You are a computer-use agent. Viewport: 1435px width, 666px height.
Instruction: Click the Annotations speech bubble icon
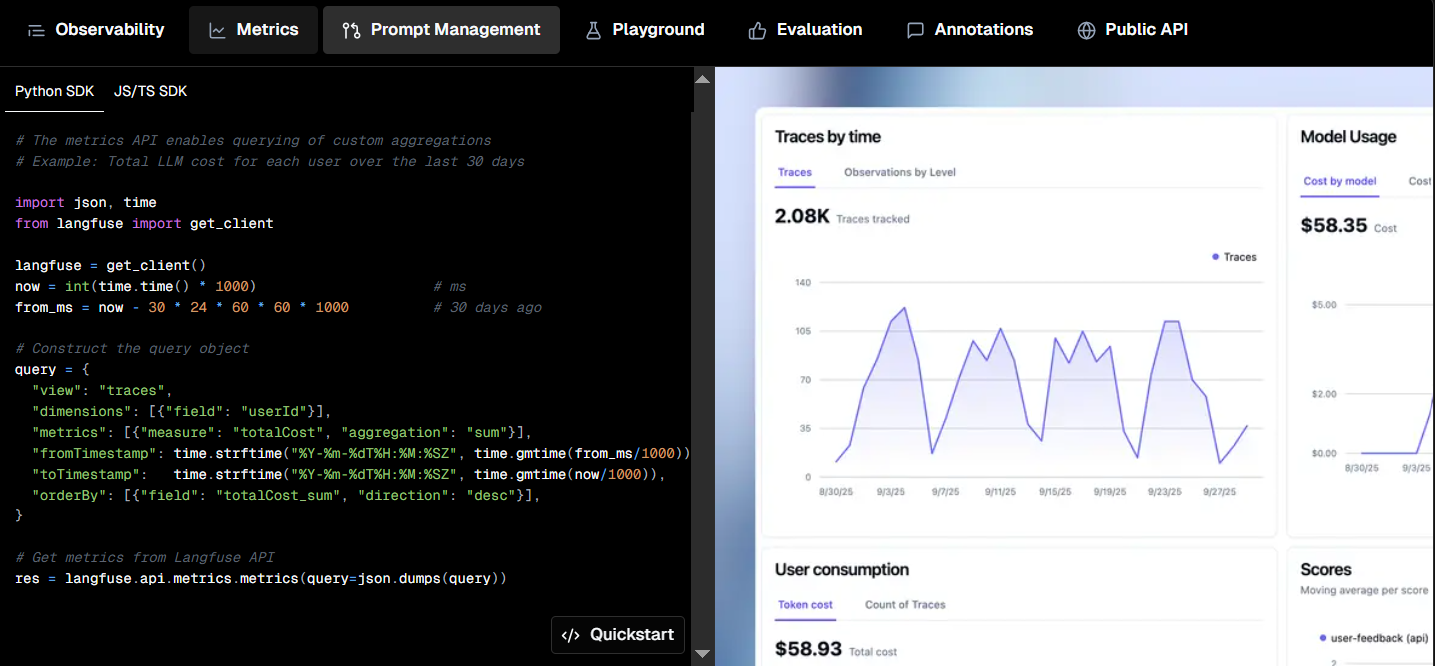tap(915, 30)
